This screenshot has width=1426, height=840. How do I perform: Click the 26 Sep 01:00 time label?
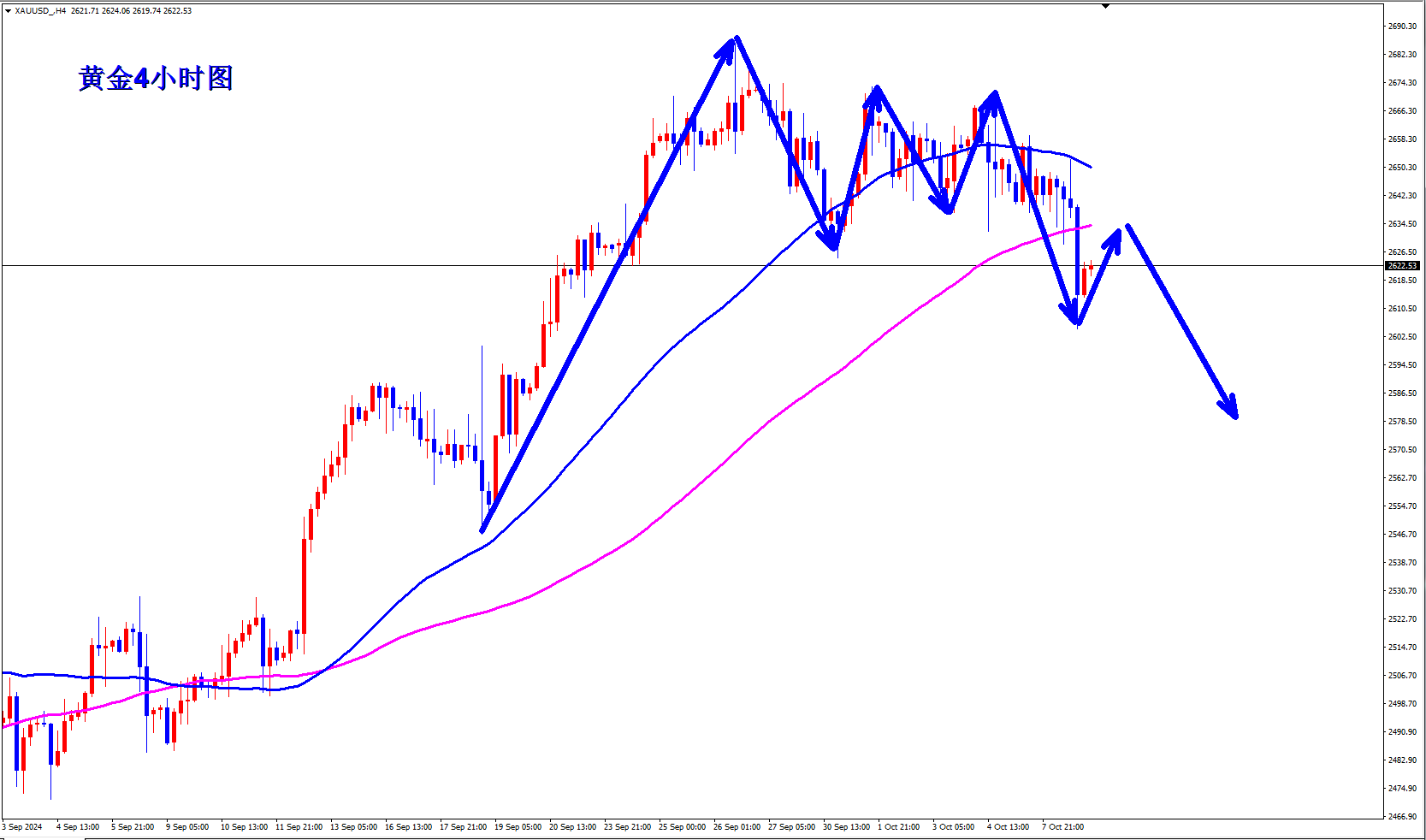pos(737,827)
